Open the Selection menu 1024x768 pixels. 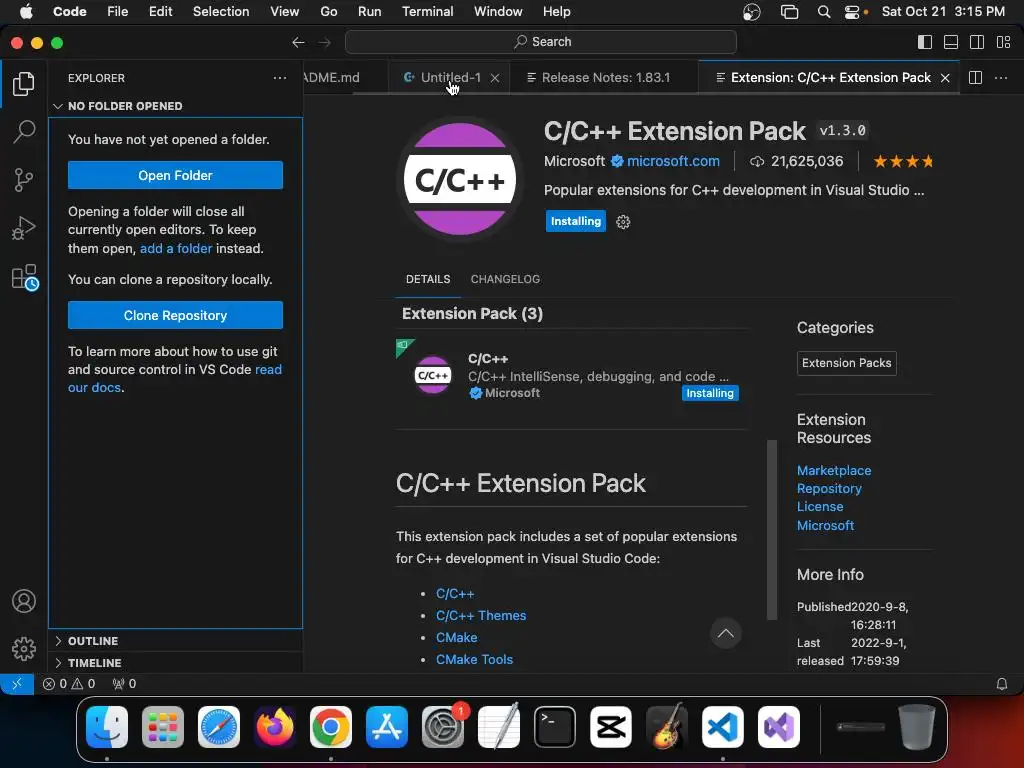tap(221, 12)
